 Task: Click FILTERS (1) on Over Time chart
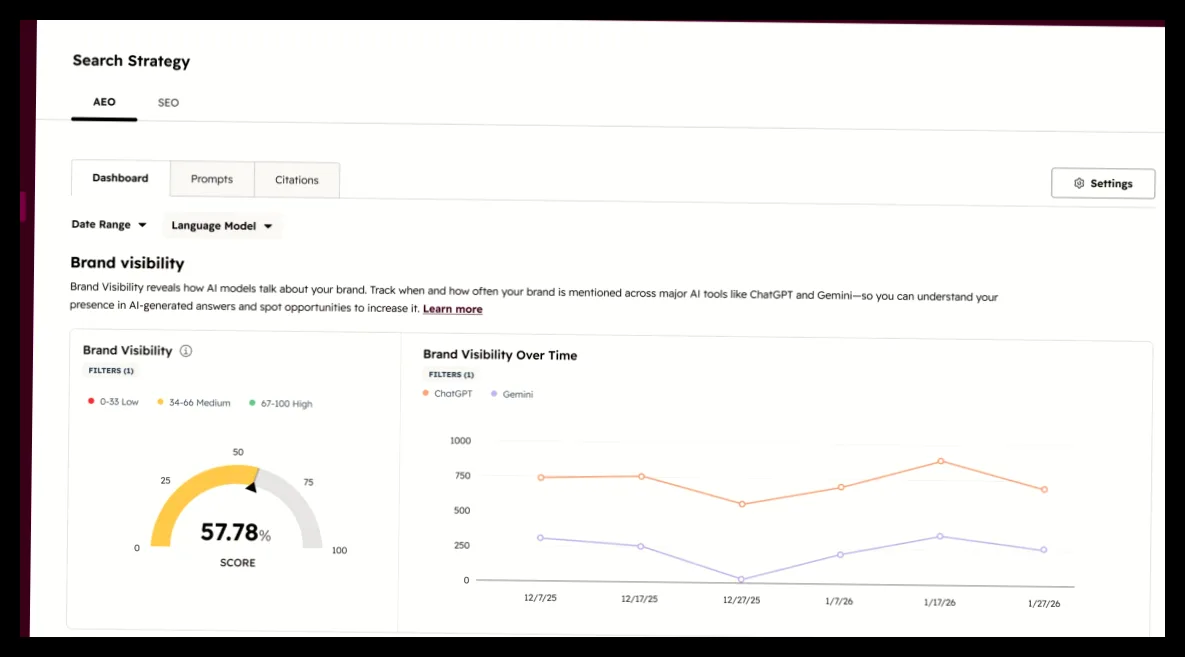click(x=451, y=374)
